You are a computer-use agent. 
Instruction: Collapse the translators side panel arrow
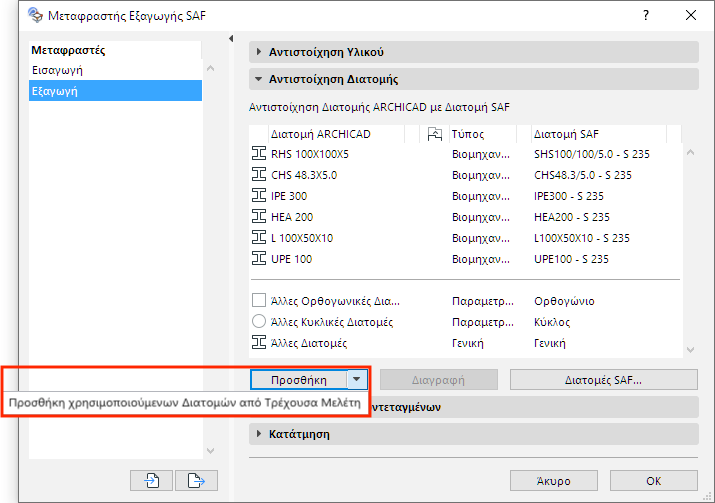[231, 39]
